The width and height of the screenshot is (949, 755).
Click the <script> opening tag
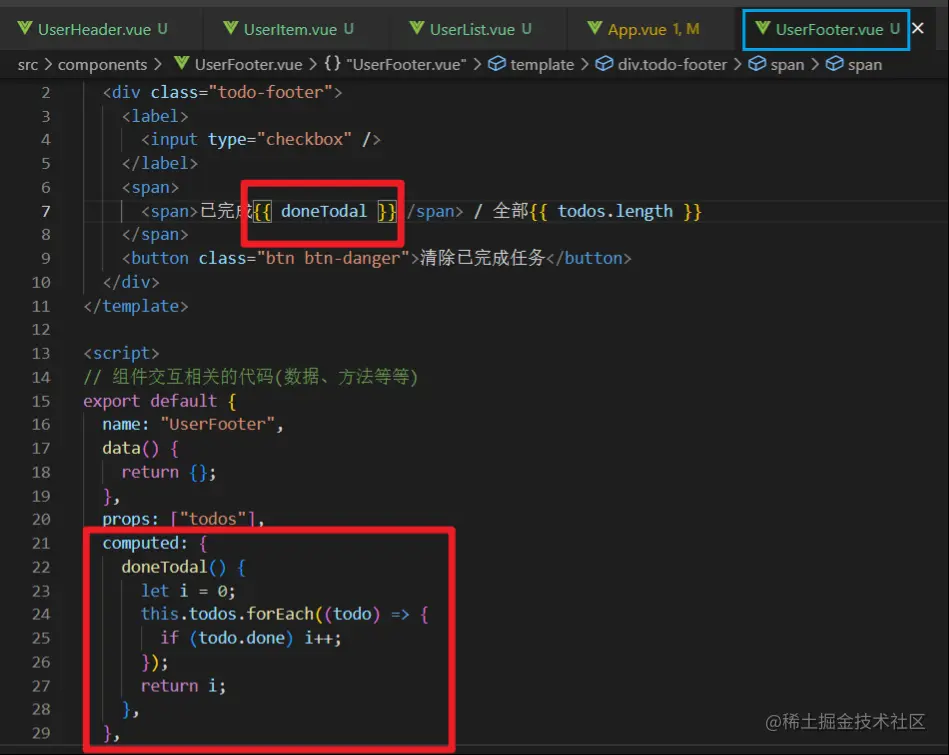point(121,353)
